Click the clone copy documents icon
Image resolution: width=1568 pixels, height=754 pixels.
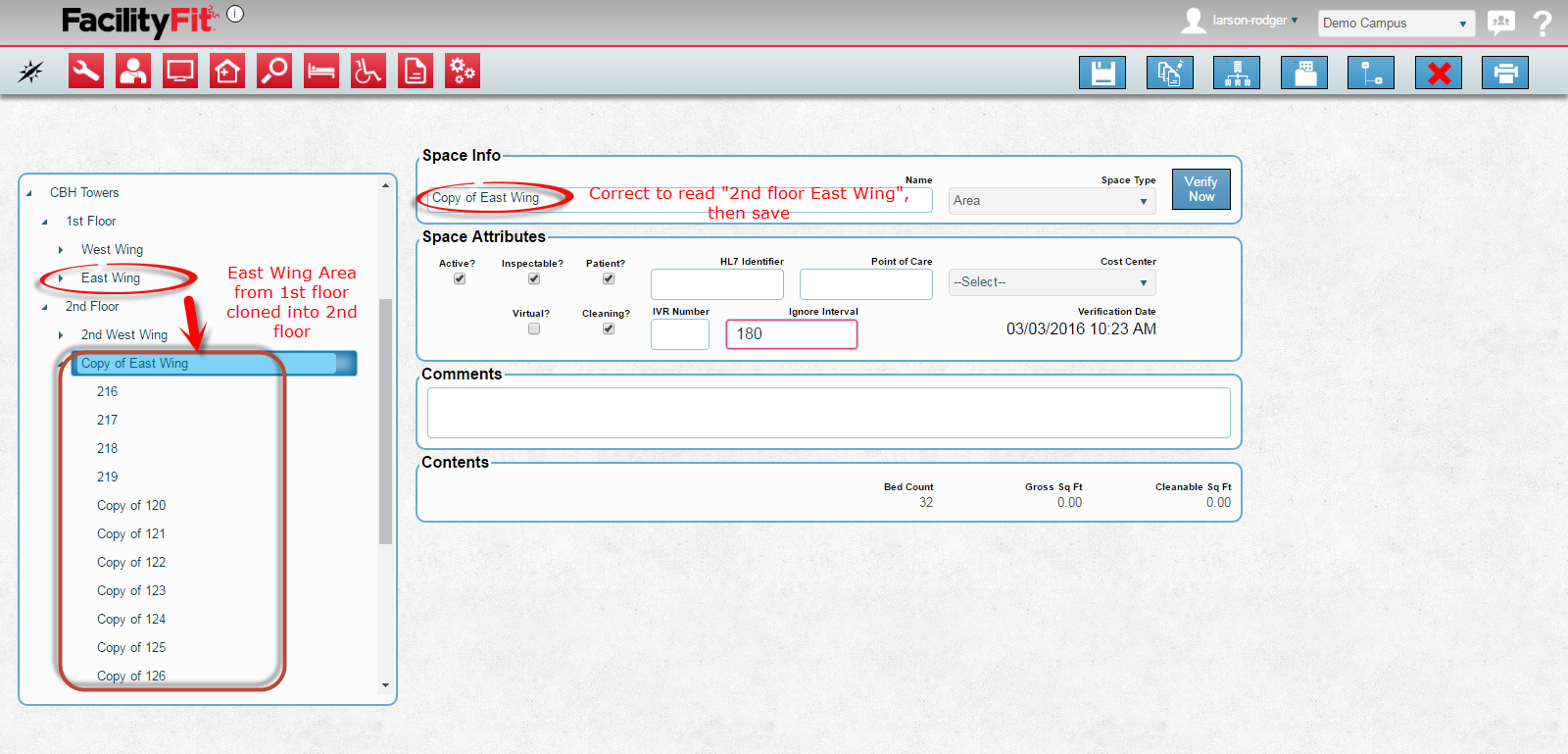pyautogui.click(x=1170, y=73)
